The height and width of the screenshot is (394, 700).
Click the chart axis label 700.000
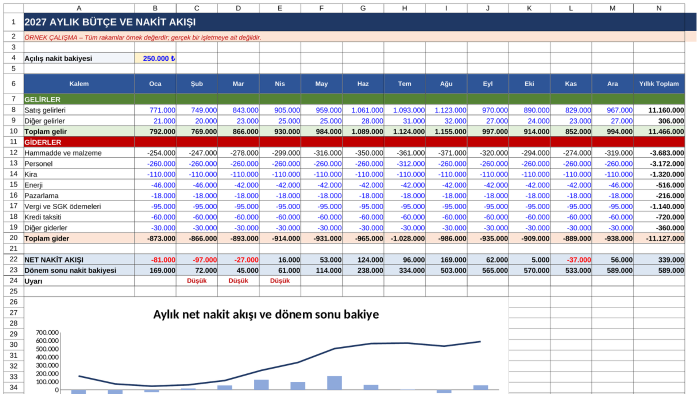tap(47, 332)
